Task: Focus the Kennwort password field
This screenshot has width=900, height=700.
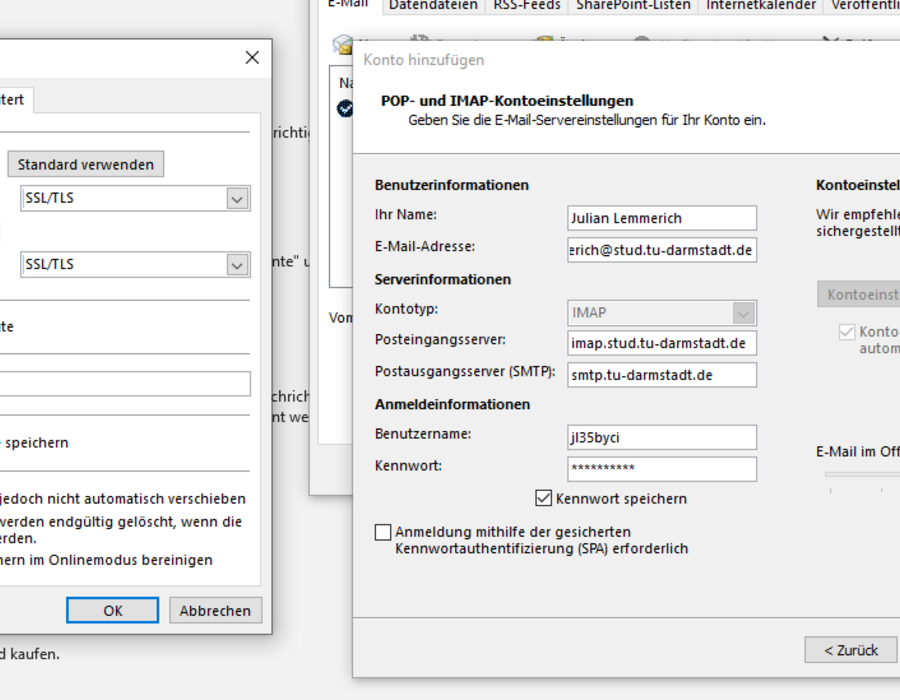Action: pos(662,469)
